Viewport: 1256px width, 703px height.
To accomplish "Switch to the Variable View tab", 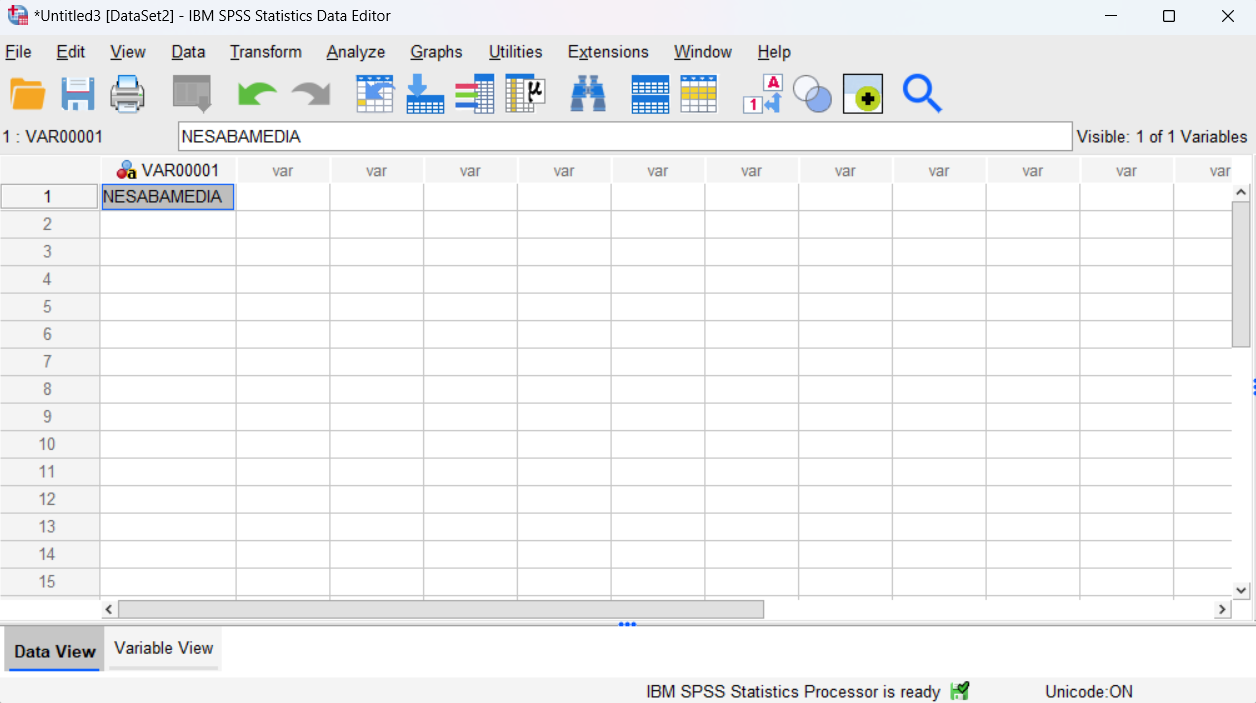I will [x=163, y=648].
